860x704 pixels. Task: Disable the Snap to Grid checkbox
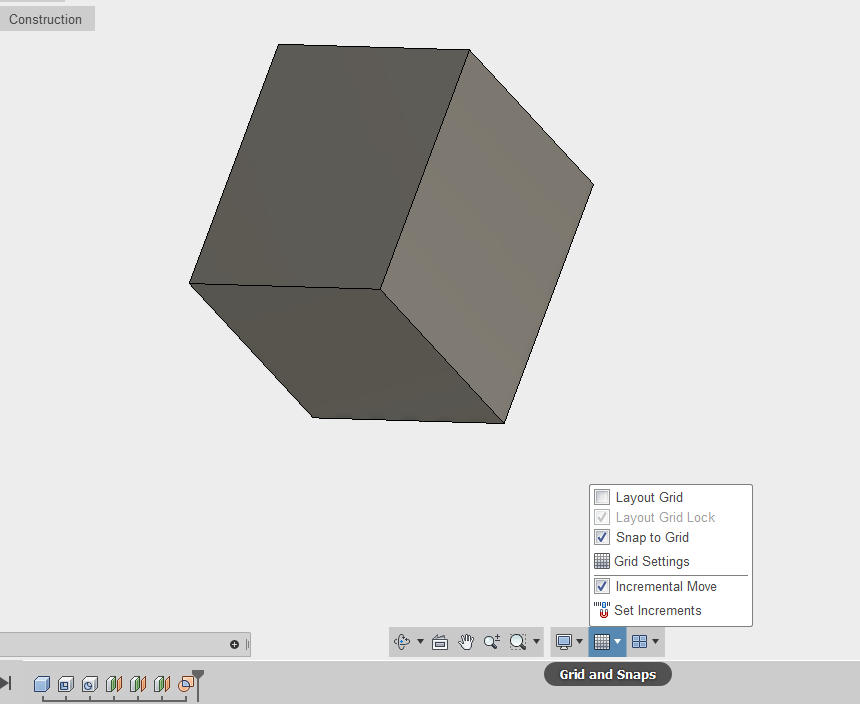click(x=602, y=537)
